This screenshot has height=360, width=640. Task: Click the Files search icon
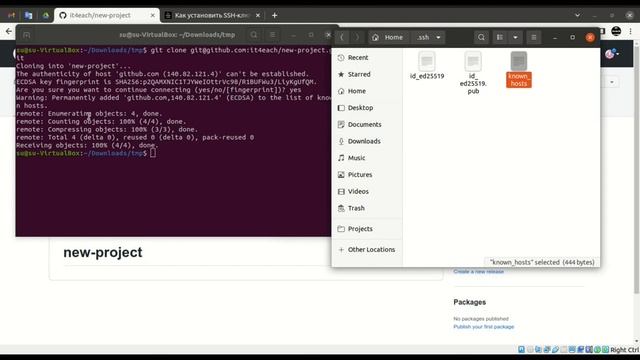pos(481,37)
